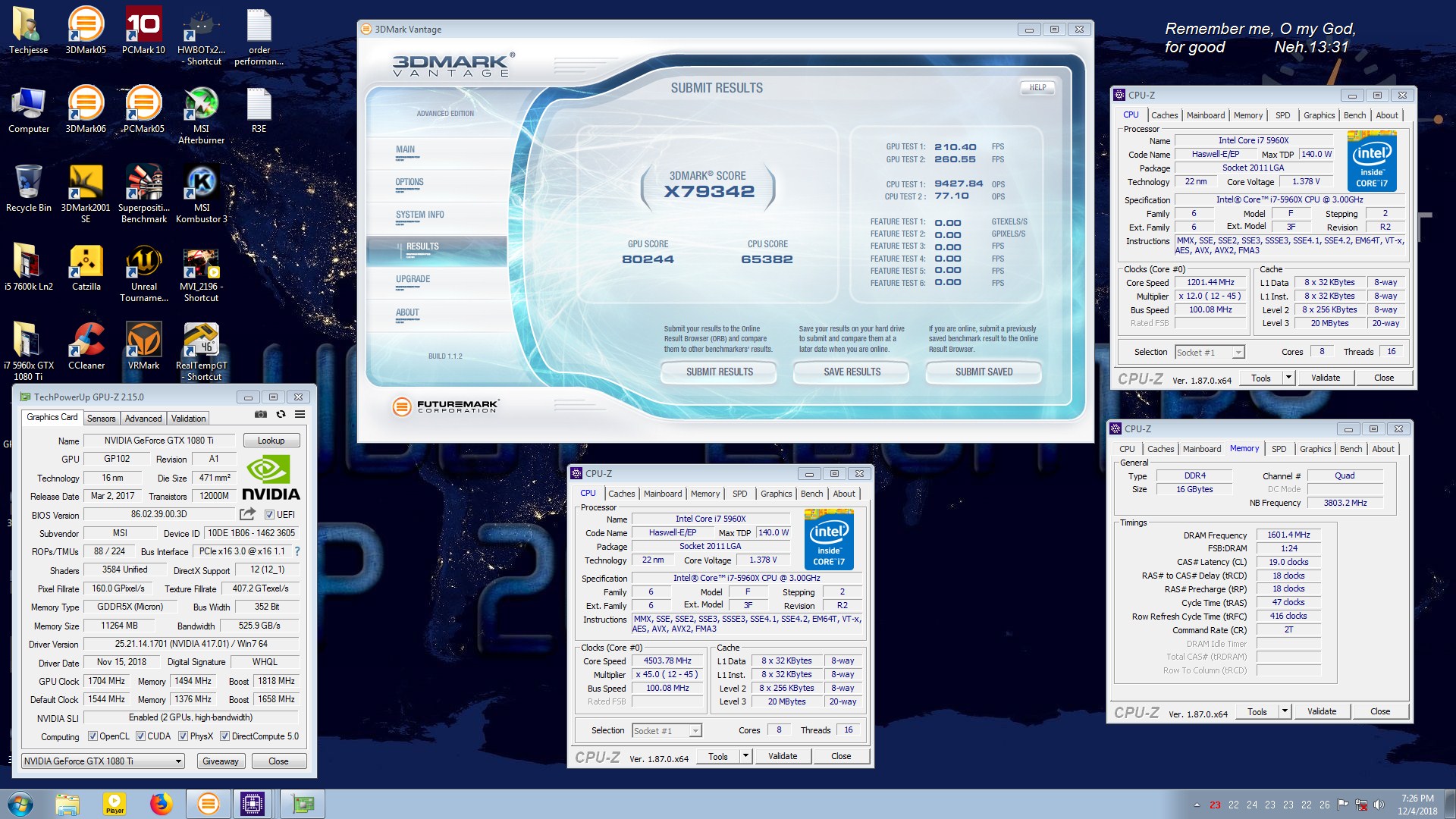Screen dimensions: 1456x819
Task: Open SYSTEM INFO in 3DMark Vantage
Action: [420, 215]
